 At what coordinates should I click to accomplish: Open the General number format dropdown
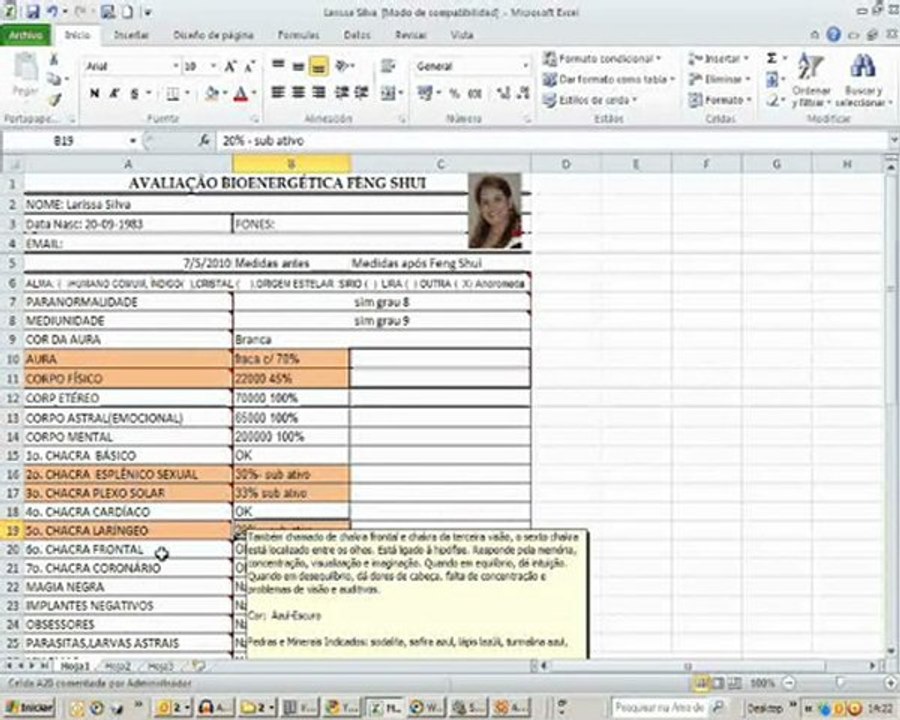click(525, 66)
